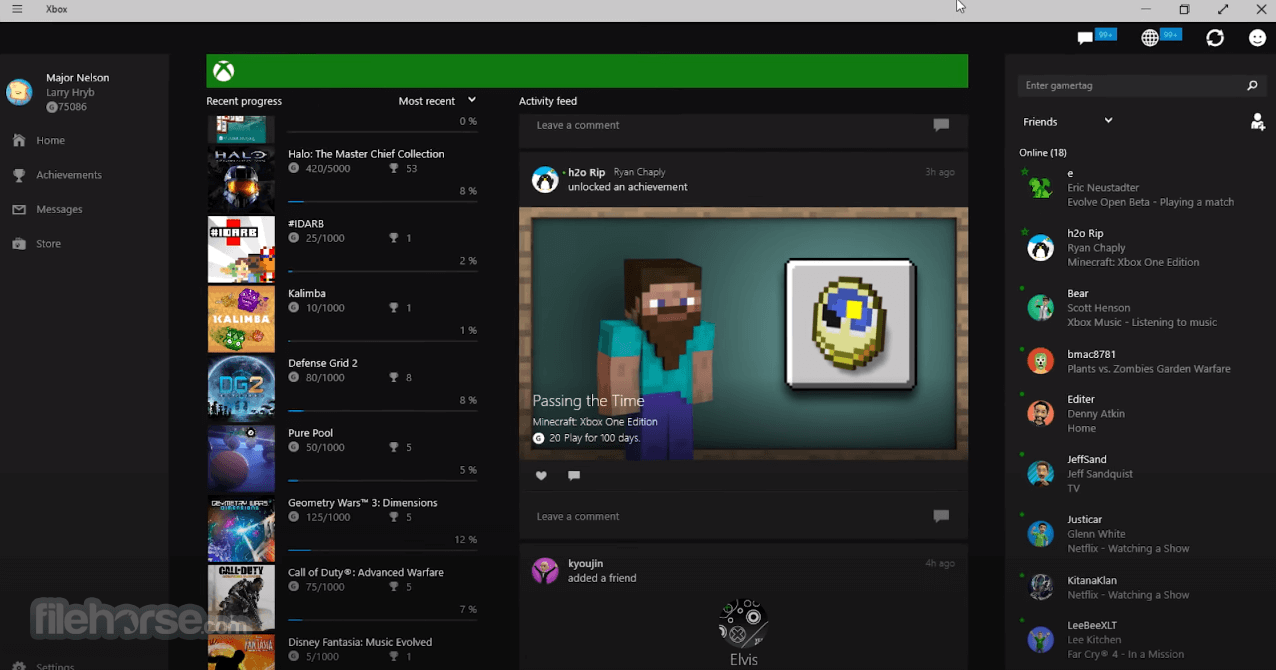Click the Halo progress bar

382,202
